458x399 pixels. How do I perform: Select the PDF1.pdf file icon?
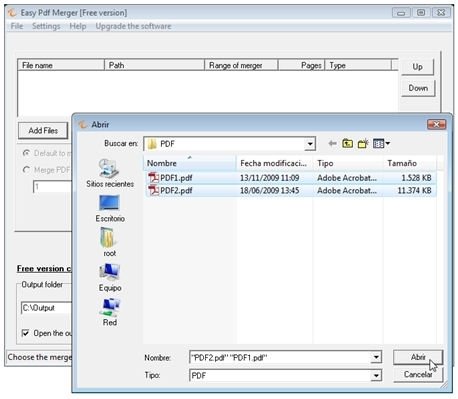click(x=153, y=178)
